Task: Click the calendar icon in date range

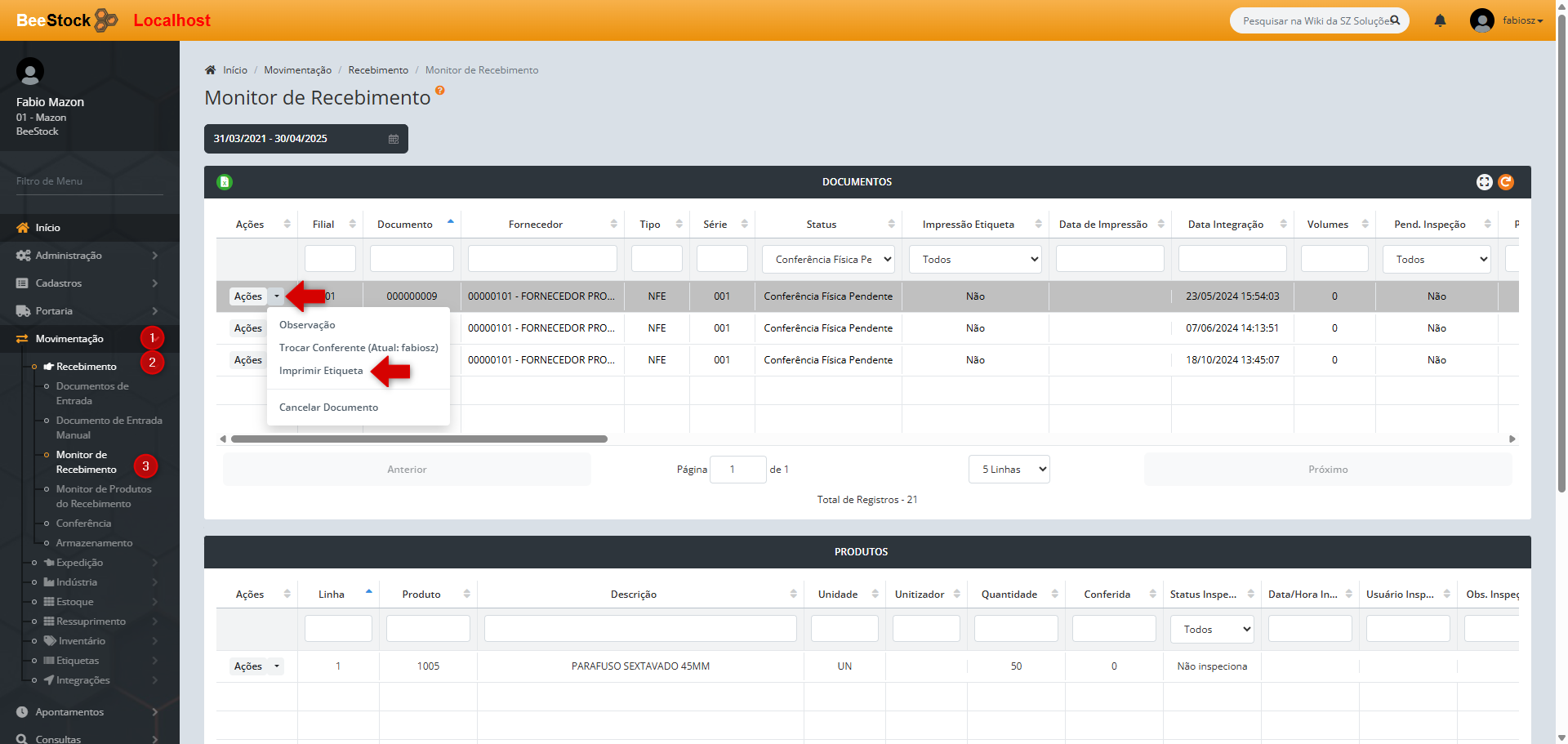Action: tap(394, 139)
